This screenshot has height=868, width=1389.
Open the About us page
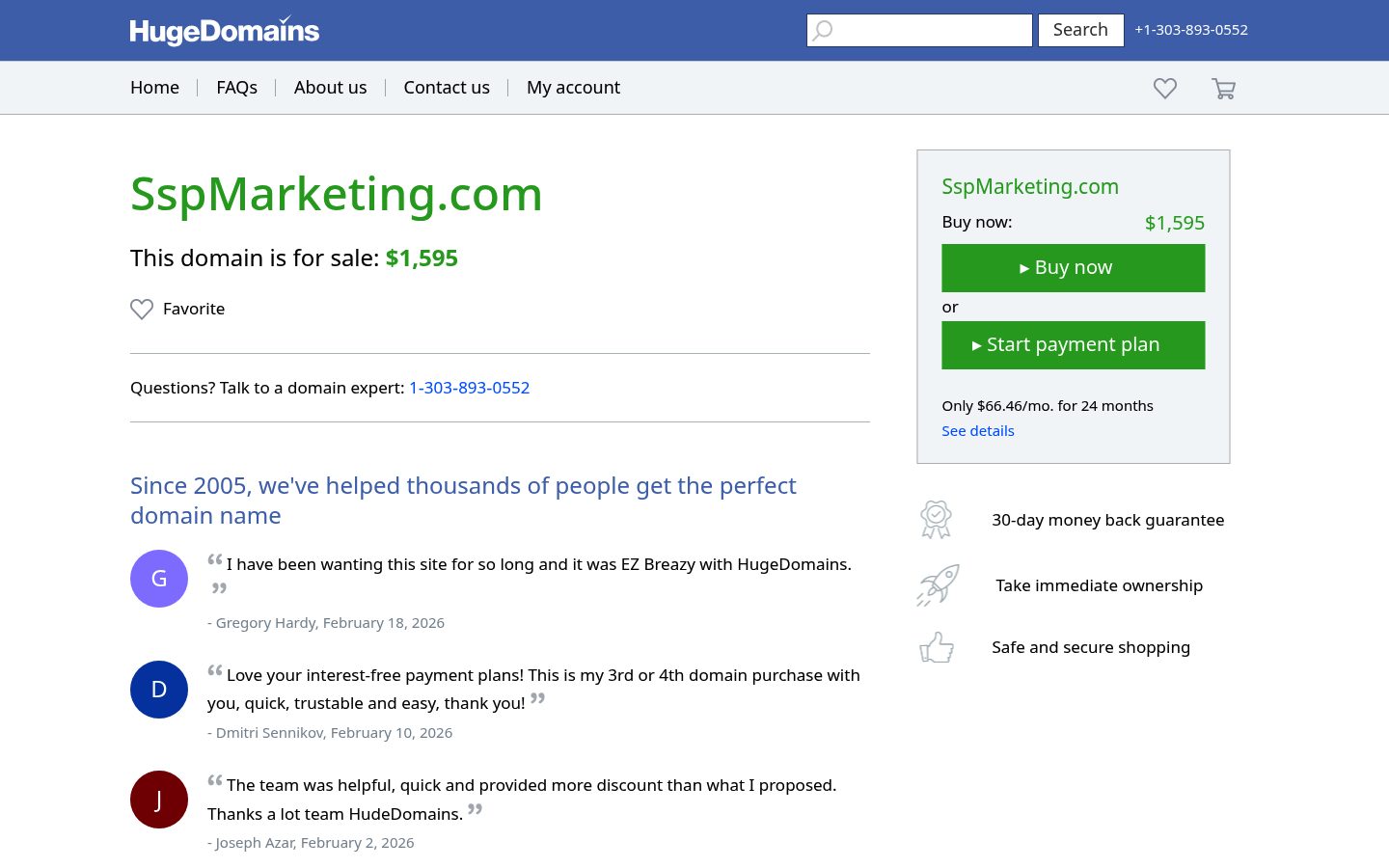(x=330, y=88)
